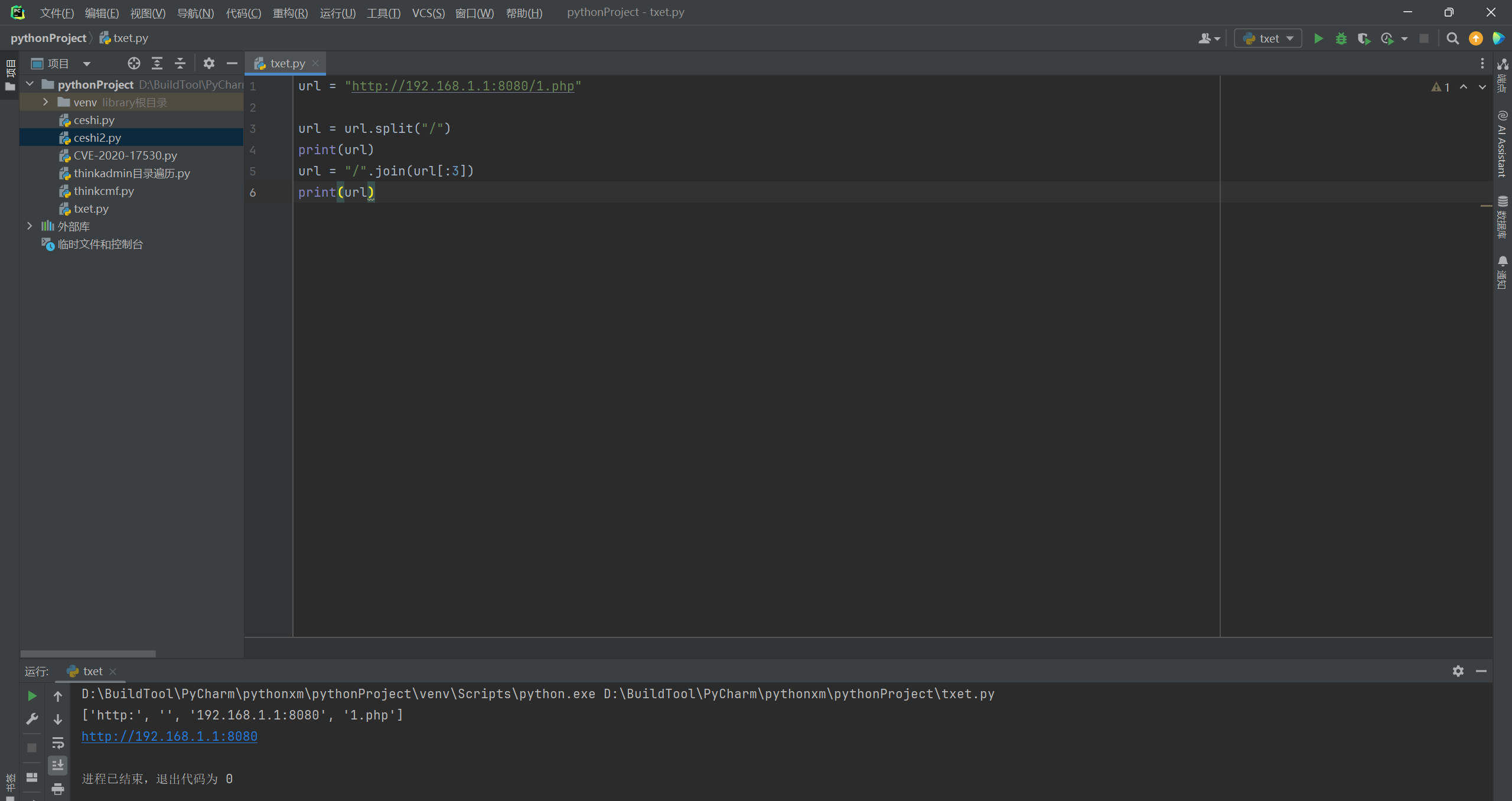Click the project panel horizontal scrollbar
This screenshot has width=1512, height=801.
[x=88, y=654]
